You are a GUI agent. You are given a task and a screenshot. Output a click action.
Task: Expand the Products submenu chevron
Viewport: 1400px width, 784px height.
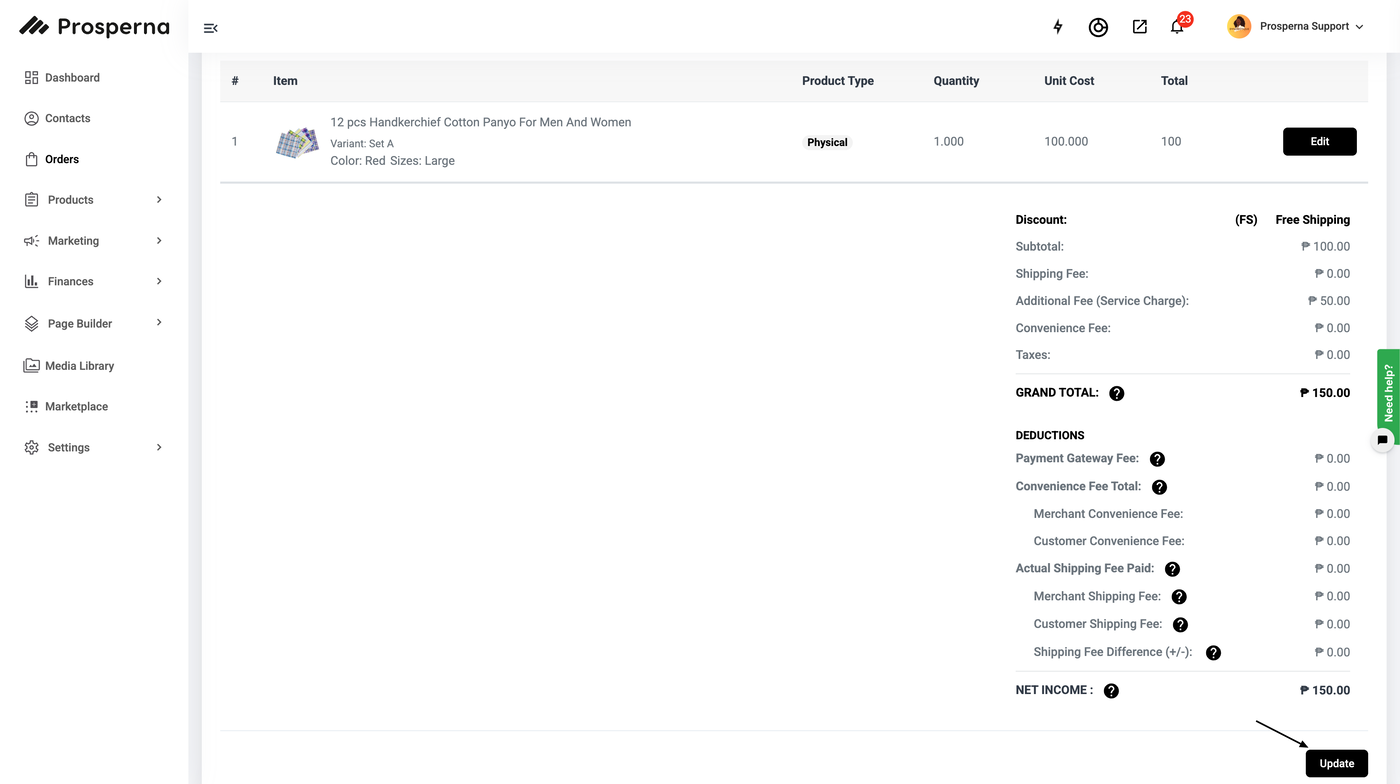pos(159,200)
